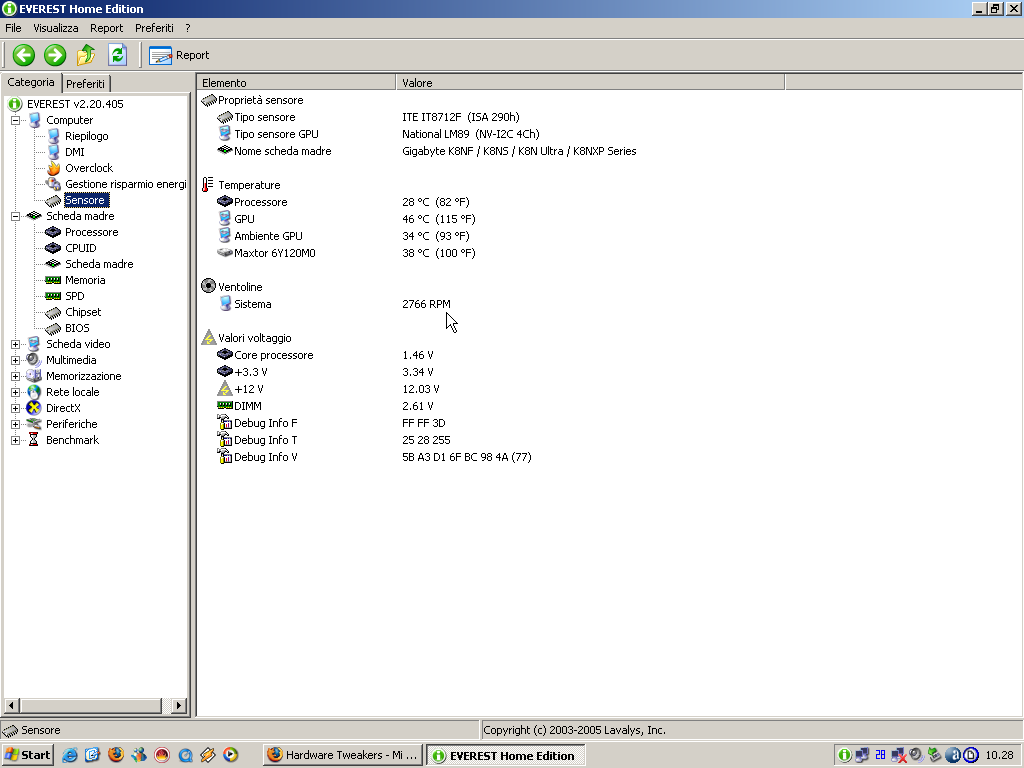The width and height of the screenshot is (1024, 768).
Task: Click the Memoria RAM module icon
Action: (x=53, y=280)
